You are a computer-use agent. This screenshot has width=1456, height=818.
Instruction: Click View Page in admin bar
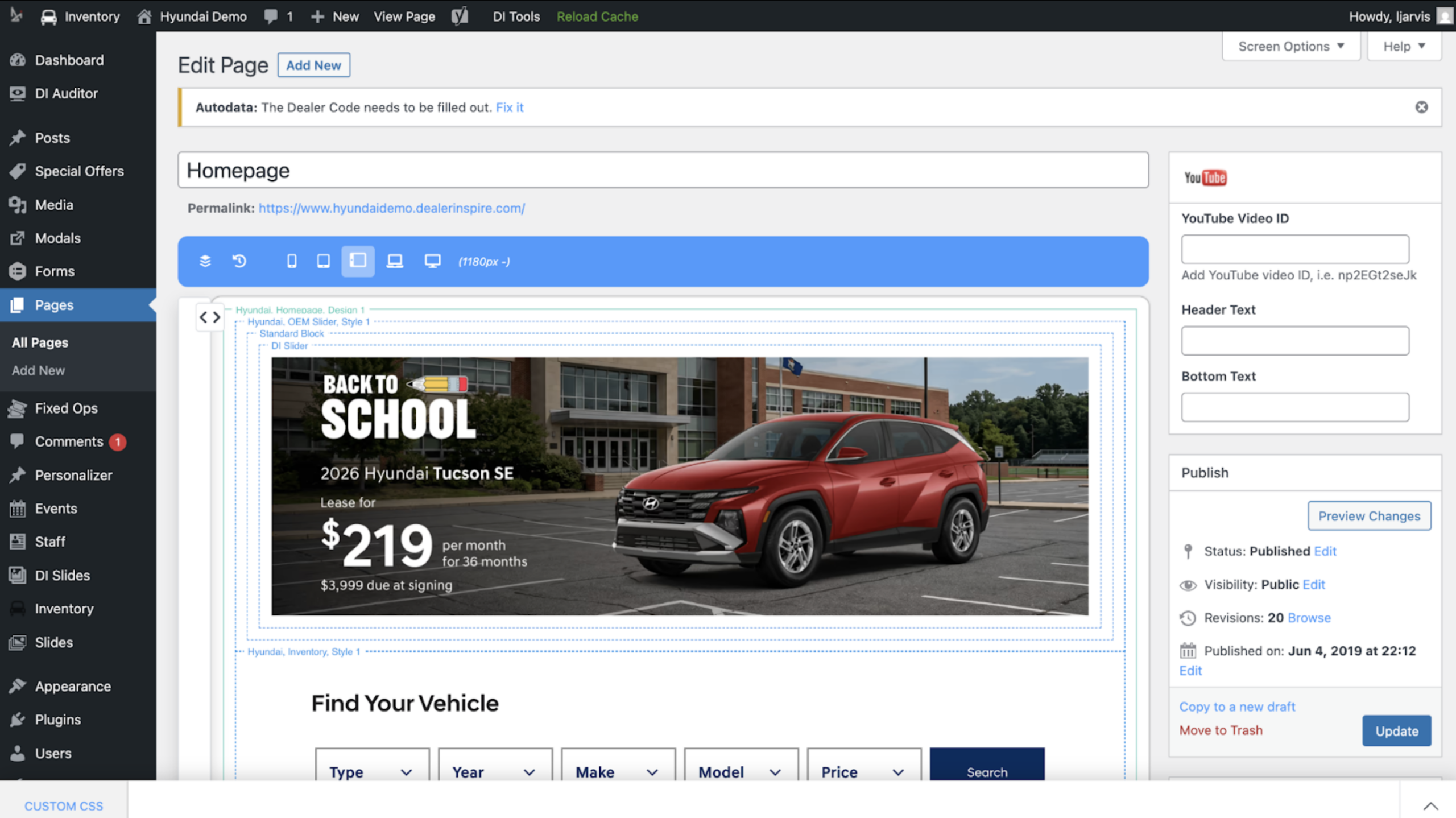pos(404,16)
